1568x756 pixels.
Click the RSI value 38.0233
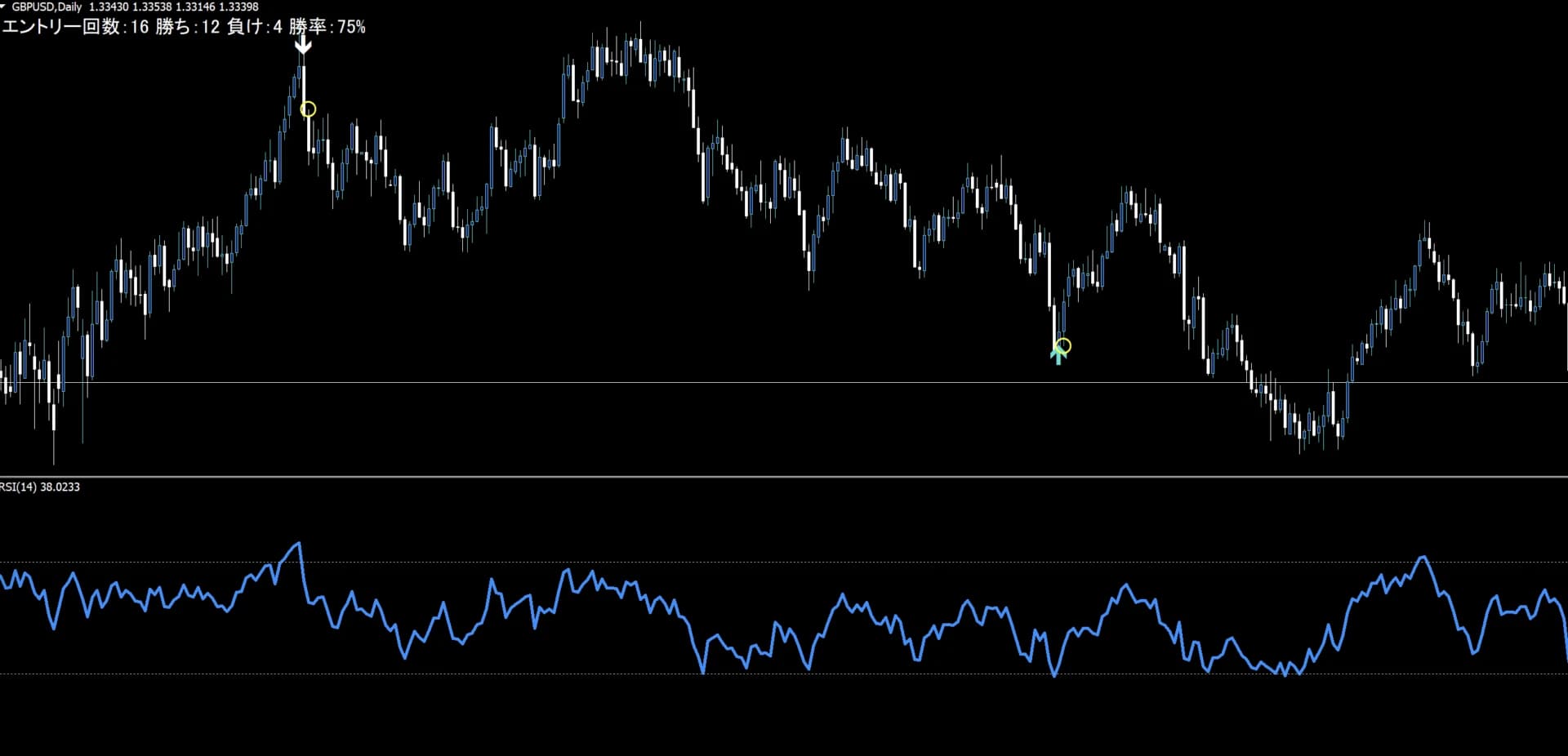[x=60, y=487]
